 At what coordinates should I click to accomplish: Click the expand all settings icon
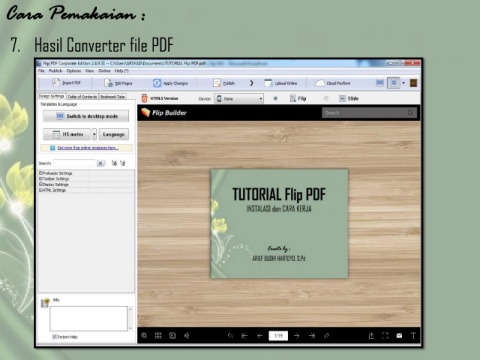tap(114, 163)
